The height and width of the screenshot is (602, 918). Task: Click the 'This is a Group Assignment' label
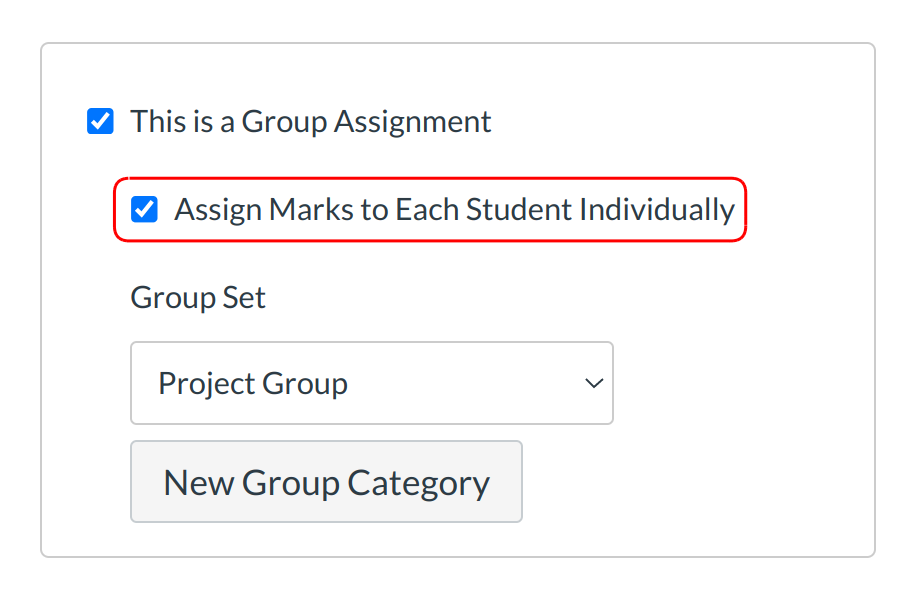(311, 122)
